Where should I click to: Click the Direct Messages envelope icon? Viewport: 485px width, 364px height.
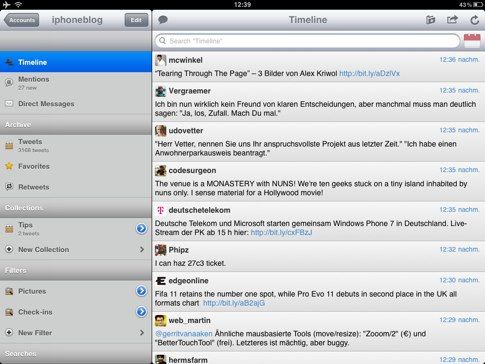(9, 103)
